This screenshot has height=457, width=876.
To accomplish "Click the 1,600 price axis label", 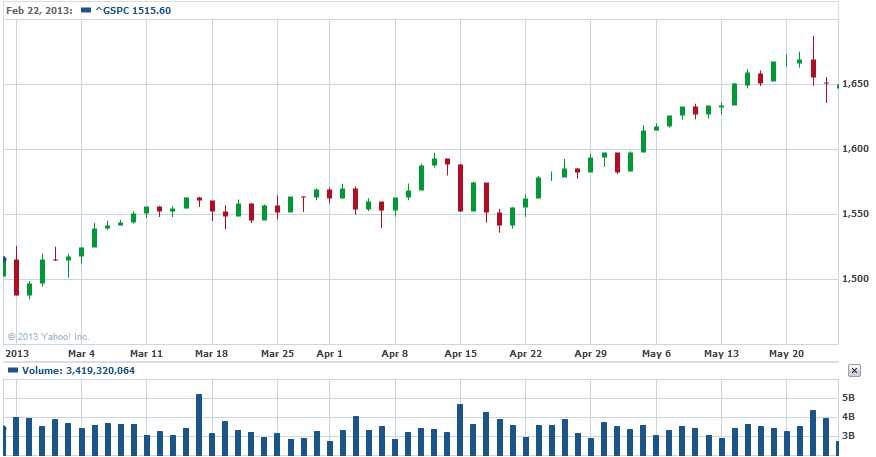I will tap(856, 149).
